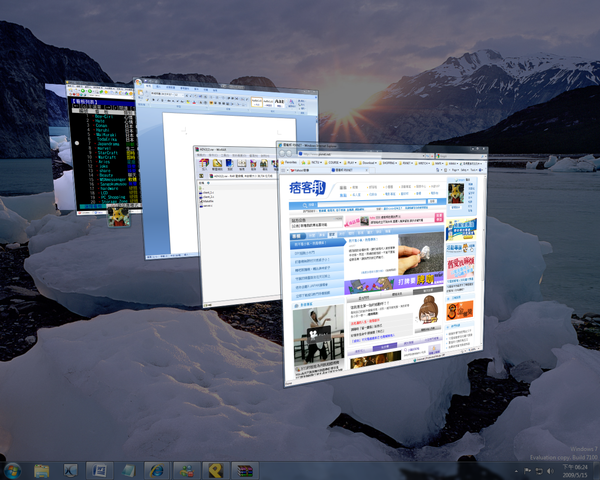Click the Yahoo tab in Internet Explorer
Screen dimensions: 600x480
coord(300,169)
